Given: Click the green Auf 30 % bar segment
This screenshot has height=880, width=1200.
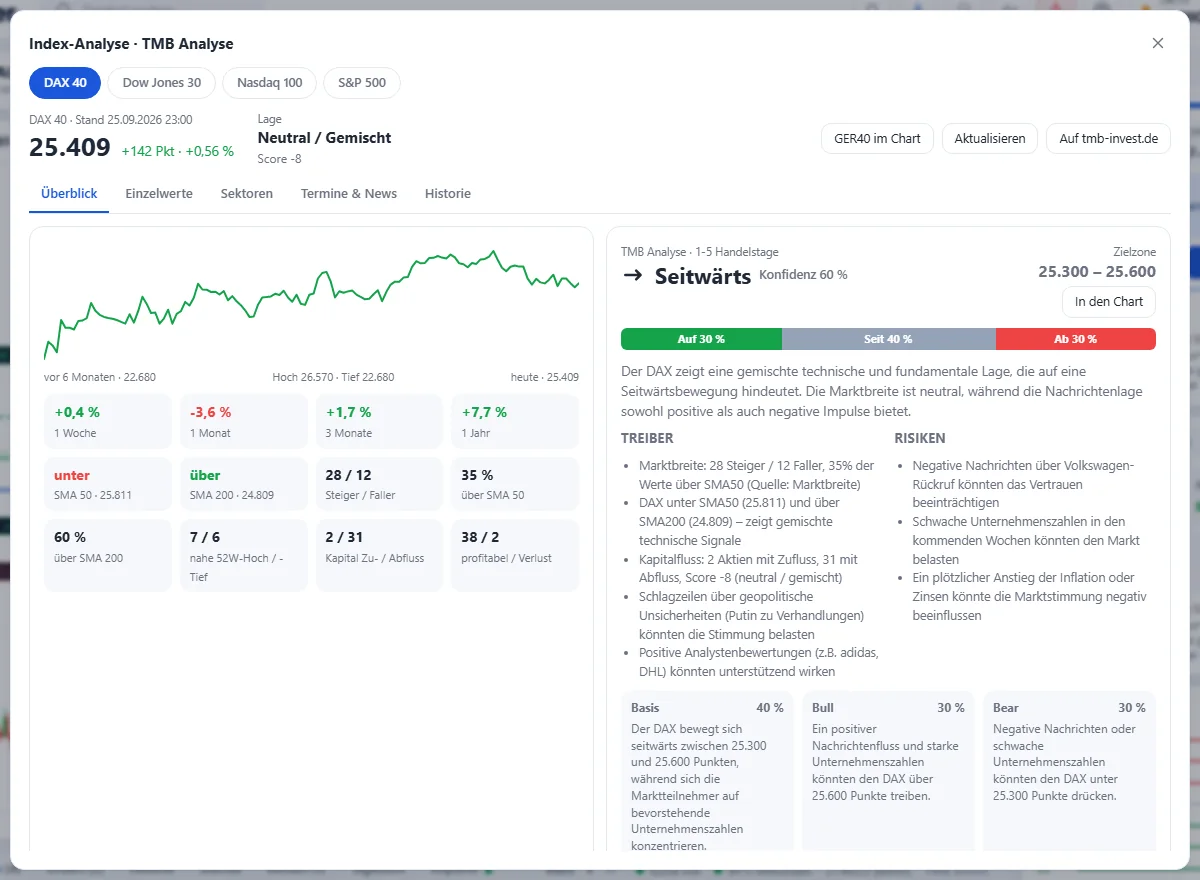Looking at the screenshot, I should [x=701, y=339].
